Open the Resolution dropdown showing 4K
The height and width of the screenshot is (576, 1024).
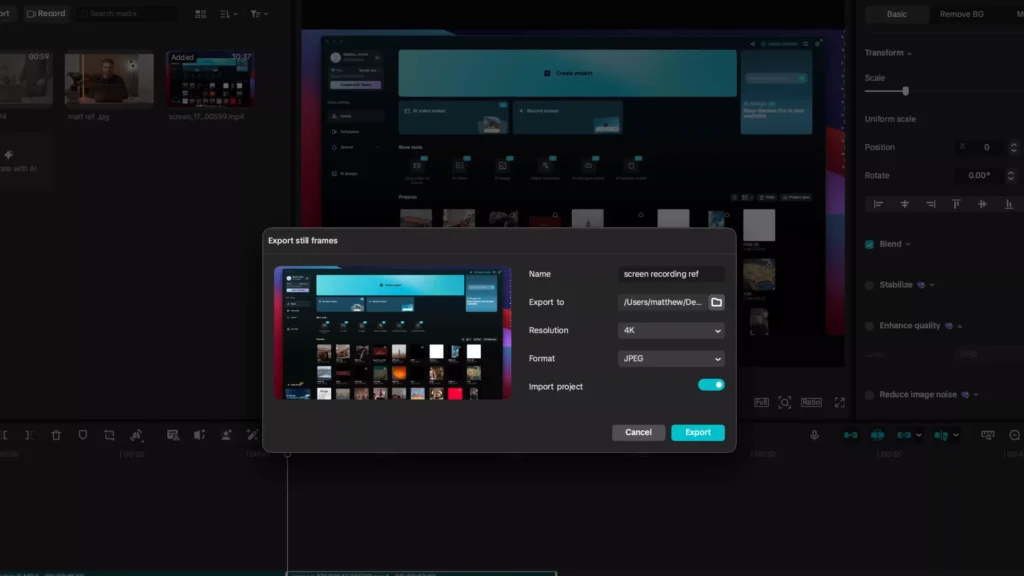[670, 330]
